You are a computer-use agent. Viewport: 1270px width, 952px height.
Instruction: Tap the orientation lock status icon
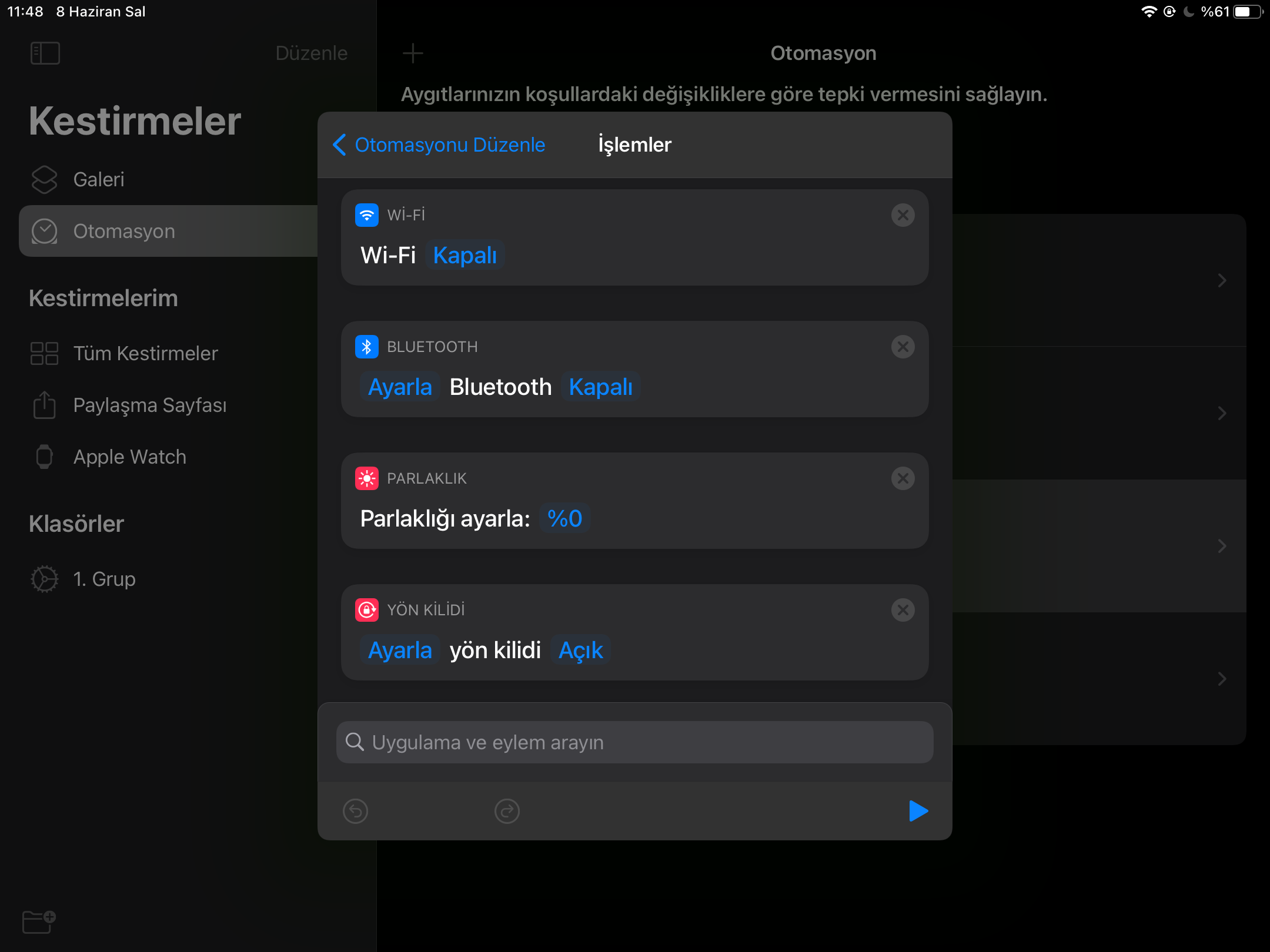pyautogui.click(x=1169, y=12)
